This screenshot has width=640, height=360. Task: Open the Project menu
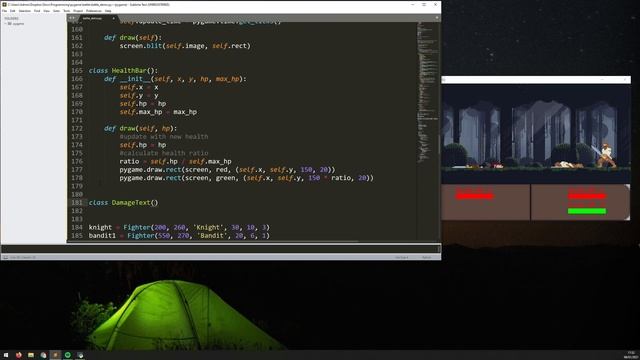tap(78, 11)
